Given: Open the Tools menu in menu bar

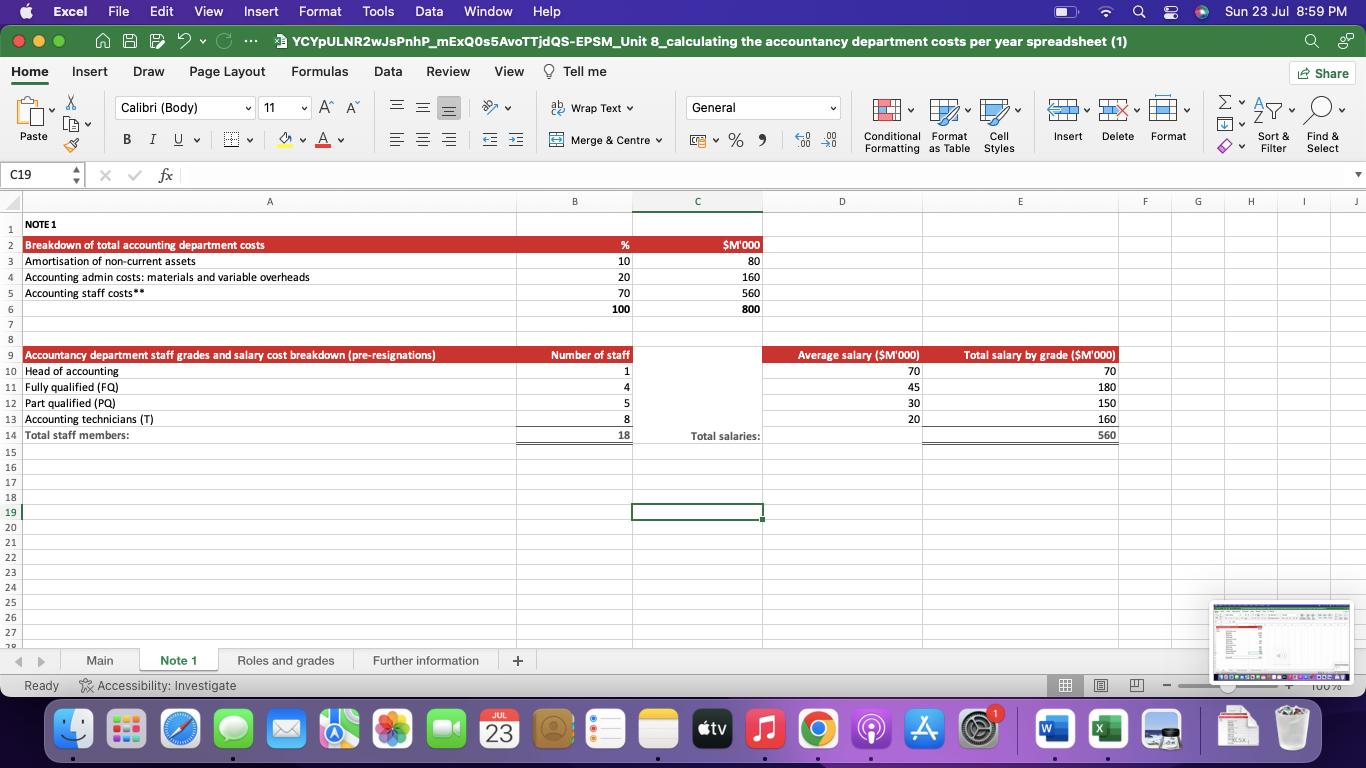Looking at the screenshot, I should 377,11.
